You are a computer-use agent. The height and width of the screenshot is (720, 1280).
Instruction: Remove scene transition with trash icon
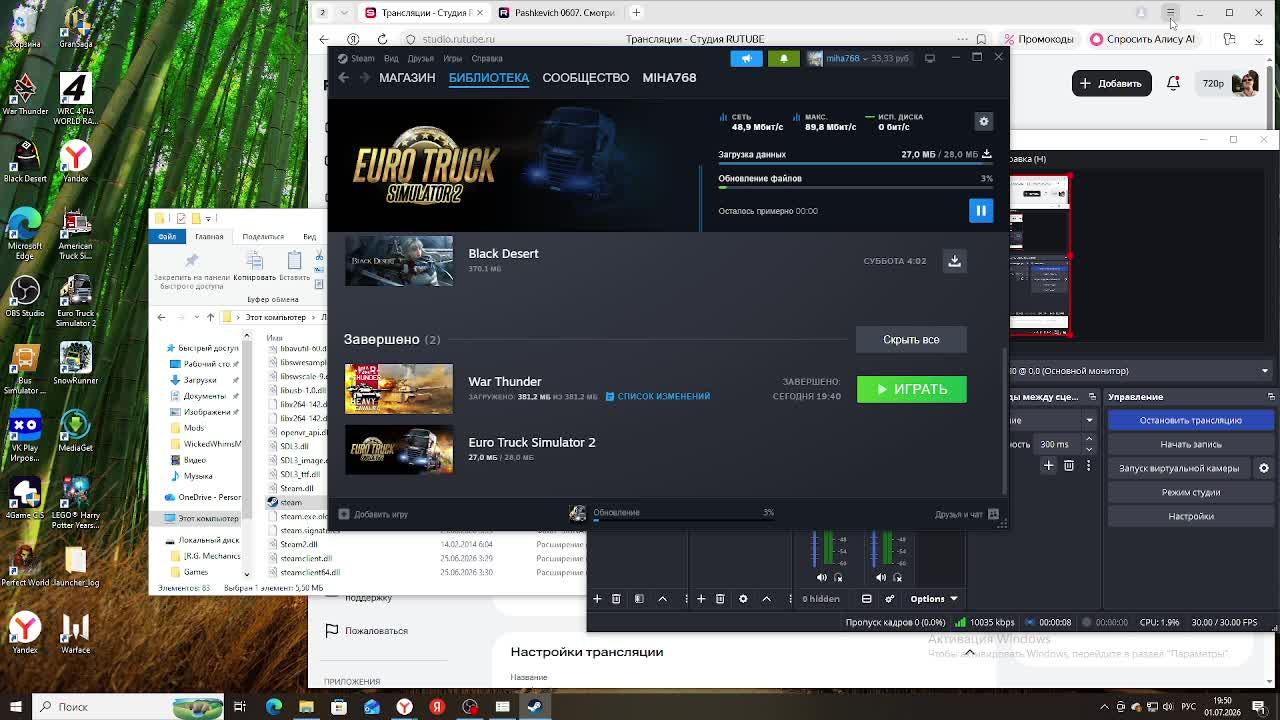[1069, 466]
